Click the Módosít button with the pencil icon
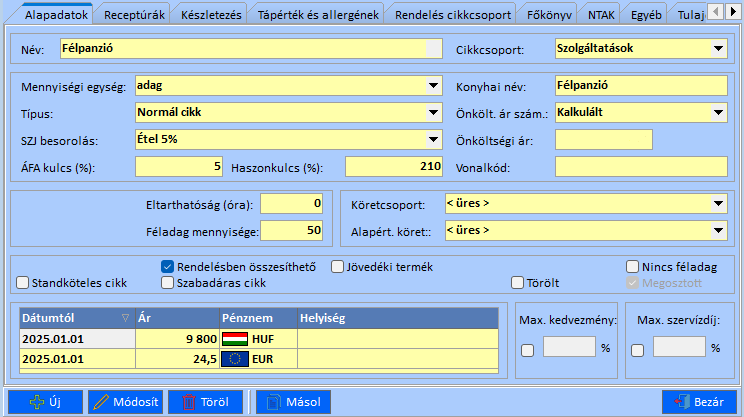744x417 pixels. coord(126,402)
